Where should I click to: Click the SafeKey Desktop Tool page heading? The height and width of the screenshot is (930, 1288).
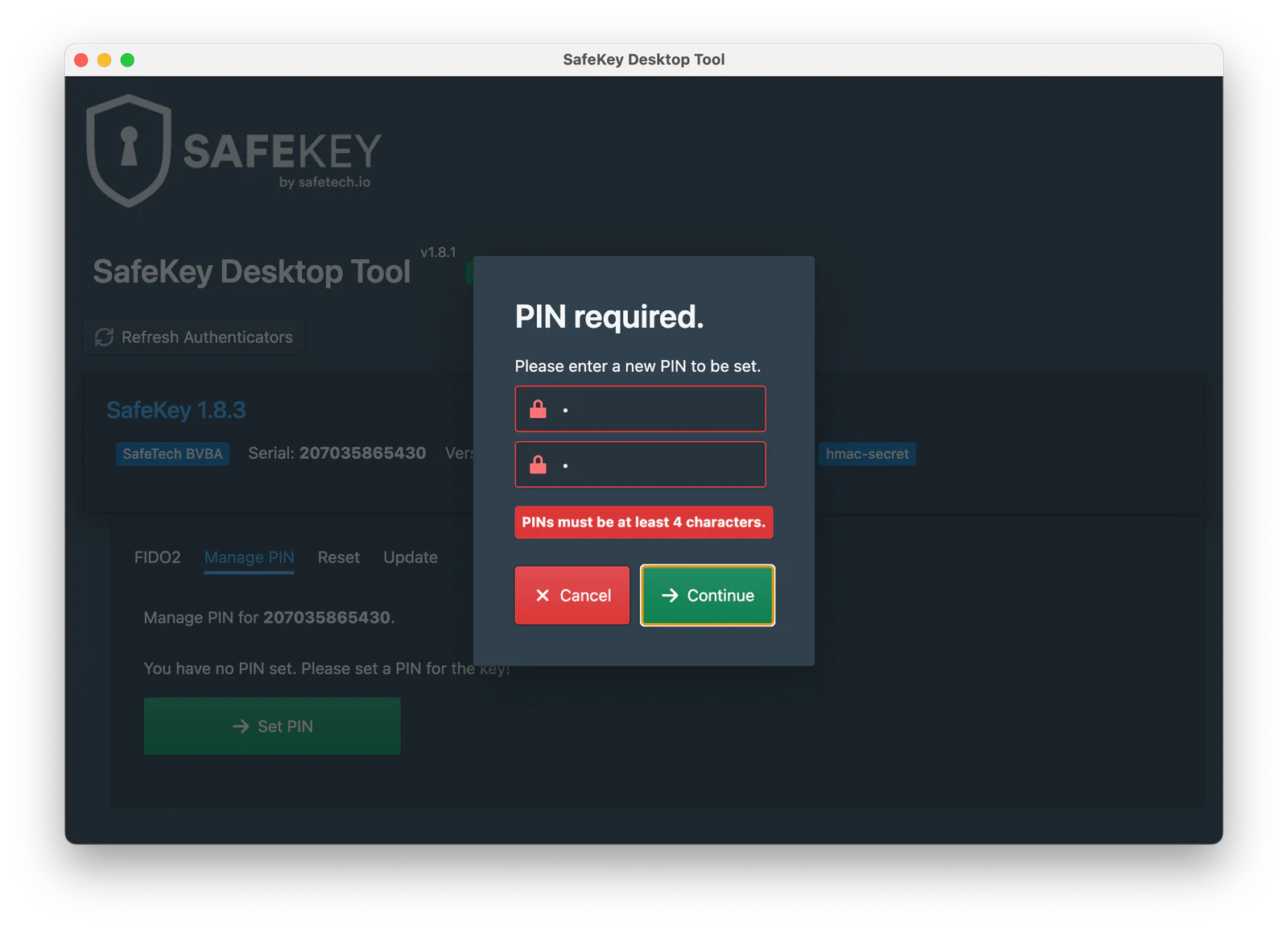point(251,271)
